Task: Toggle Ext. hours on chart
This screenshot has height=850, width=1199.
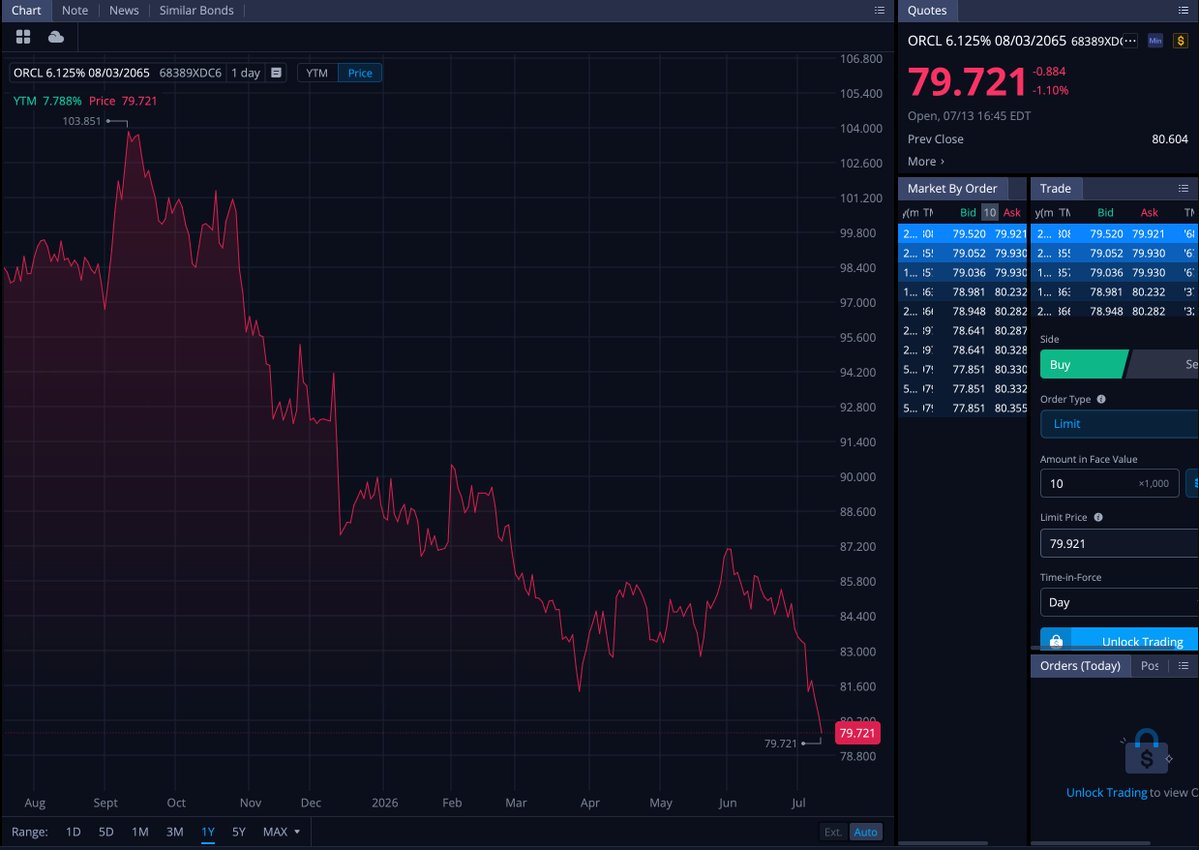Action: pos(833,832)
